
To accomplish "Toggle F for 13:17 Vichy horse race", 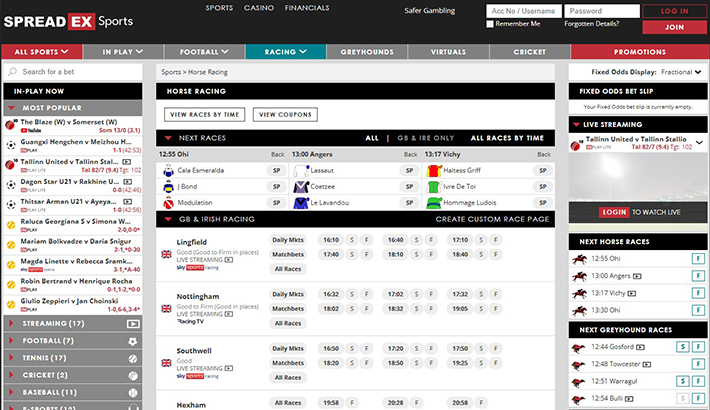I will click(x=698, y=293).
